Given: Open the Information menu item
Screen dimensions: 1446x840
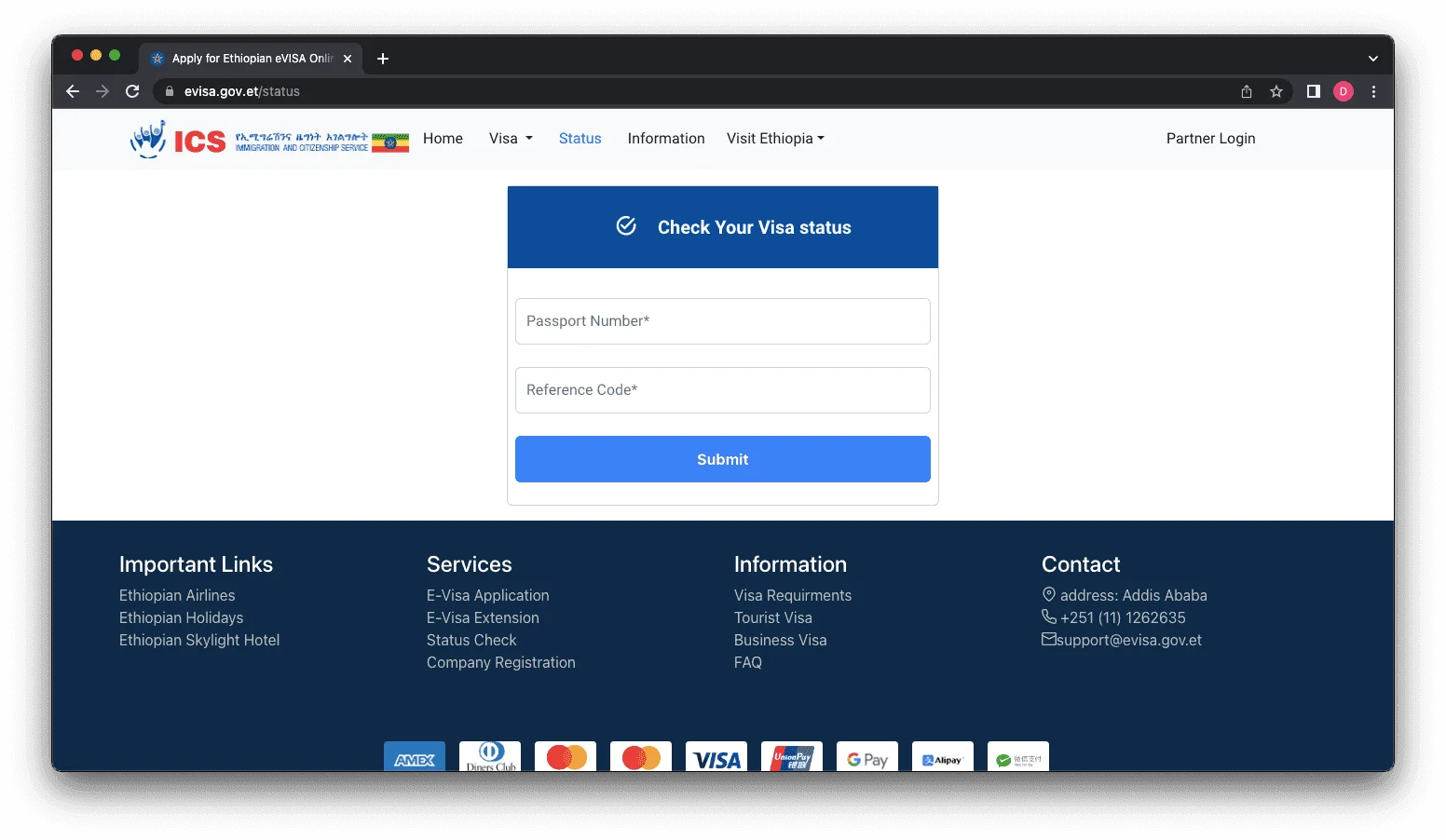Looking at the screenshot, I should 666,139.
